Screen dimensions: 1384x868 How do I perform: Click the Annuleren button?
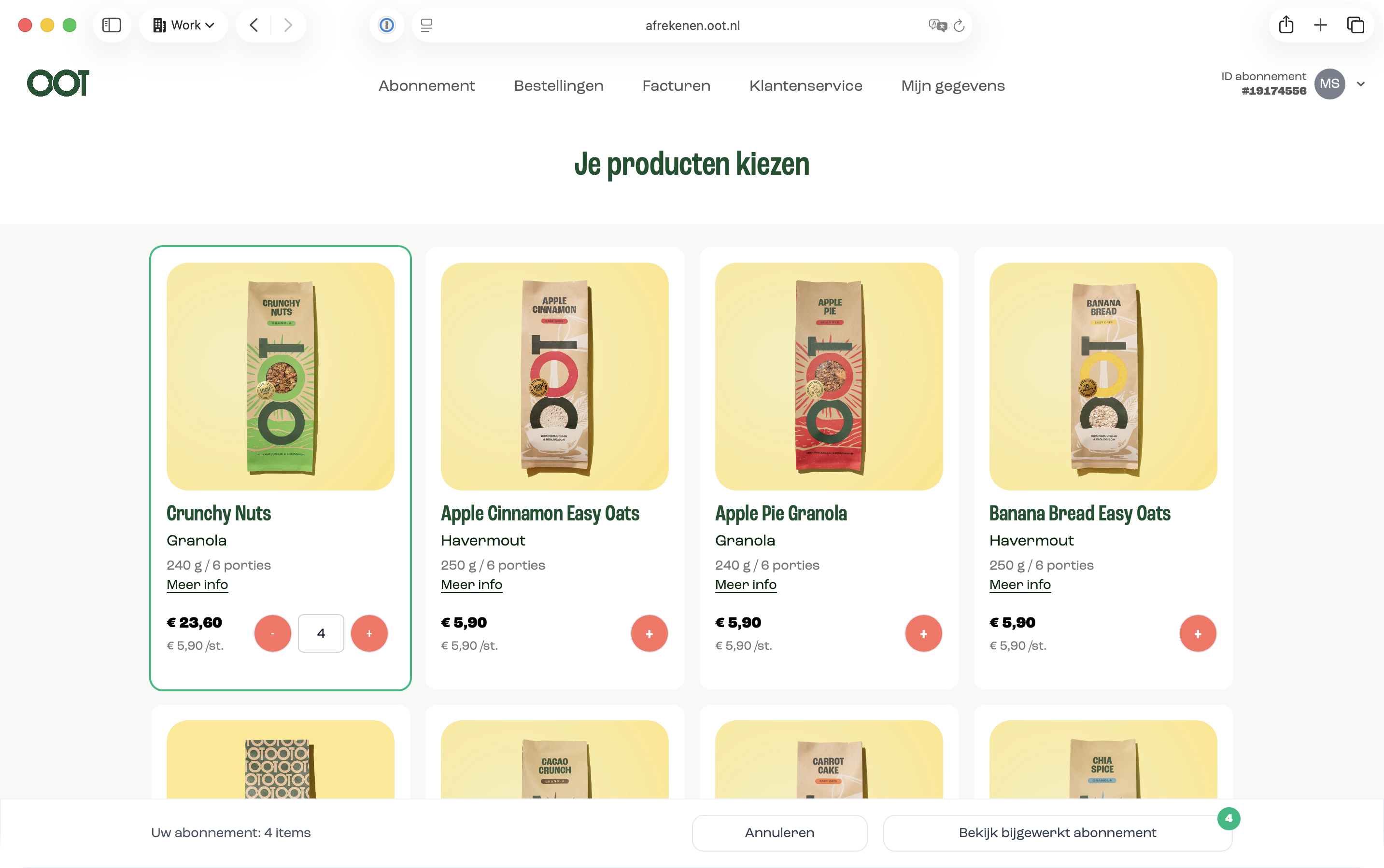coord(779,833)
